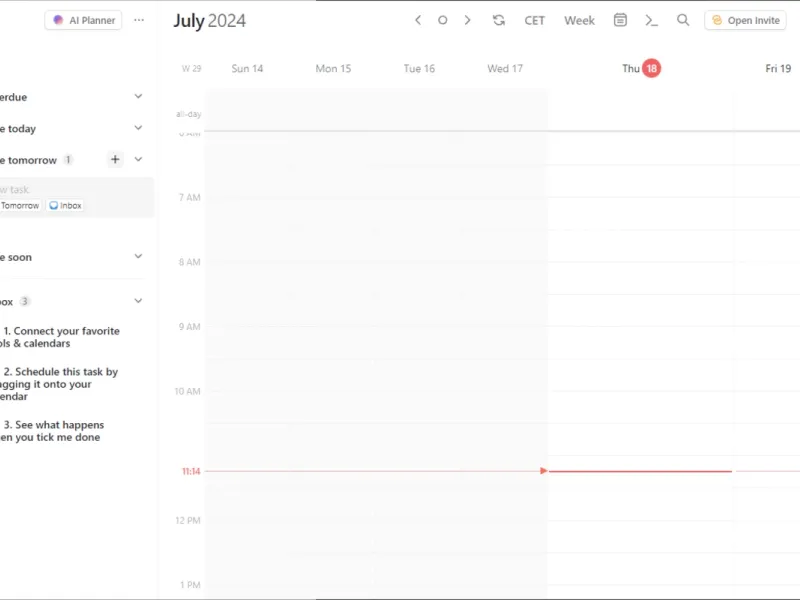Image resolution: width=800 pixels, height=600 pixels.
Task: Select the Wed 17 day header
Action: [x=505, y=68]
